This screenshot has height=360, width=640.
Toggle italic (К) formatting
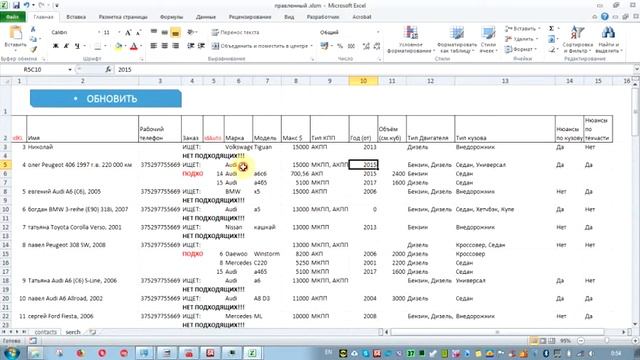(x=66, y=46)
